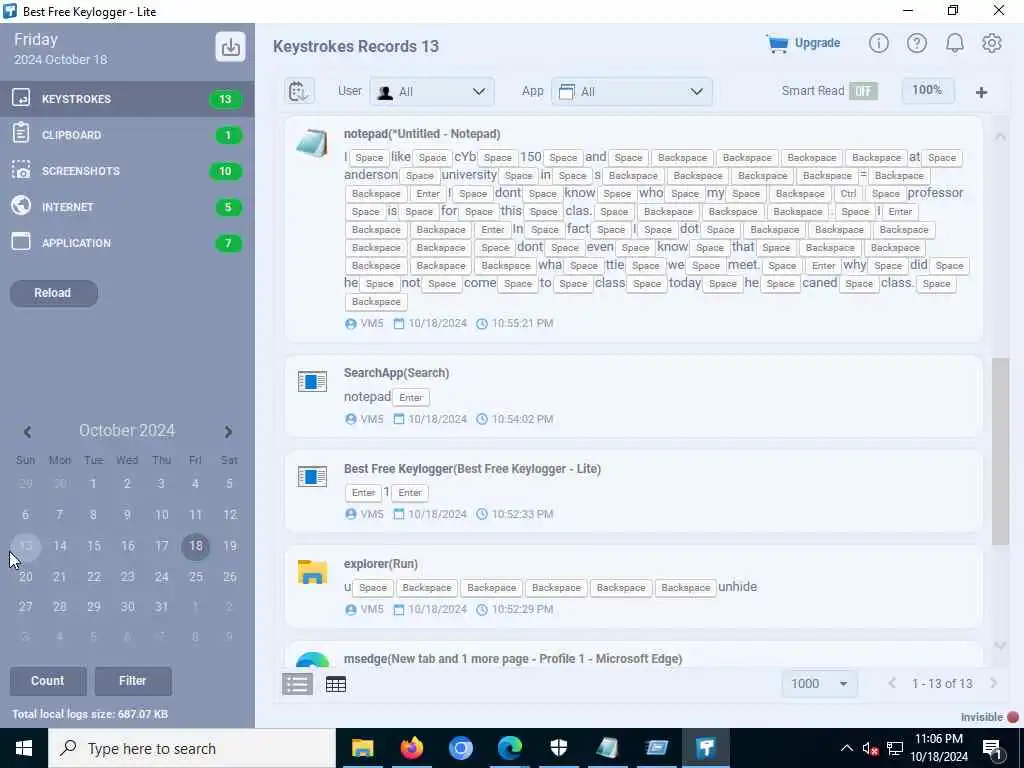The width and height of the screenshot is (1024, 768).
Task: Open Windows Security shield in taskbar
Action: coord(559,748)
